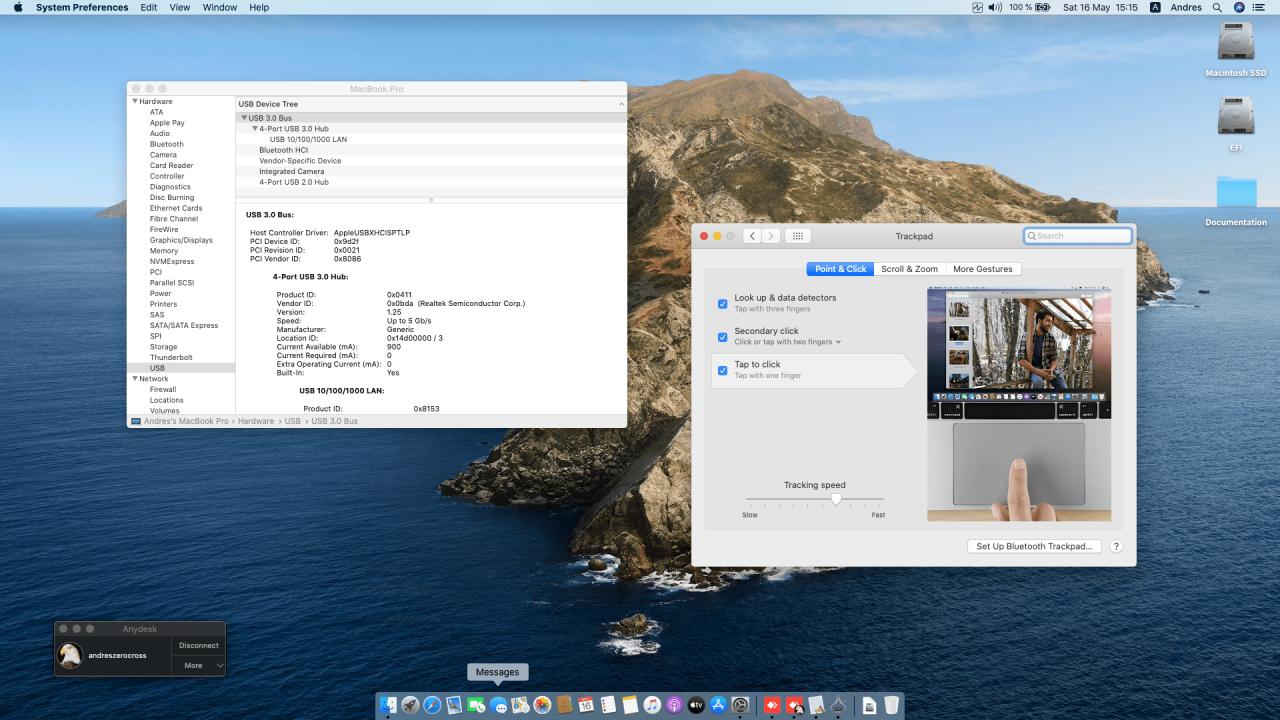Open Safari in the Dock
Viewport: 1280px width, 720px height.
tap(432, 705)
